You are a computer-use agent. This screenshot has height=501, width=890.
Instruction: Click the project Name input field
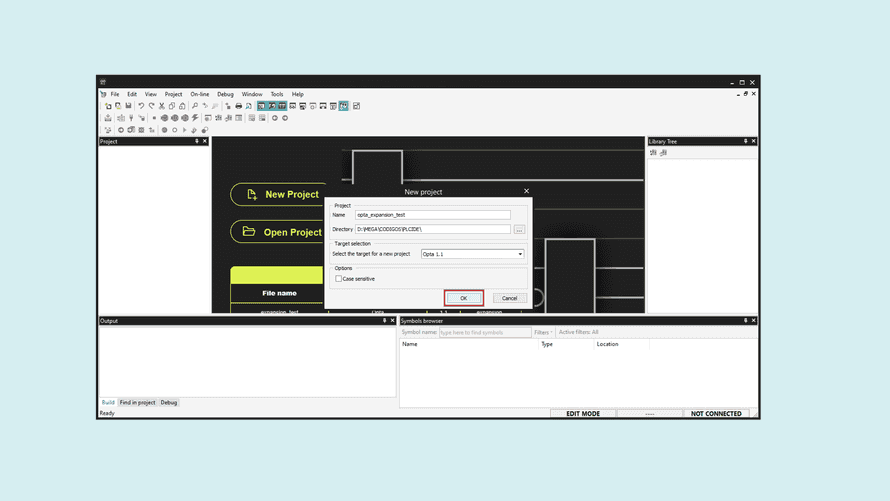point(433,215)
